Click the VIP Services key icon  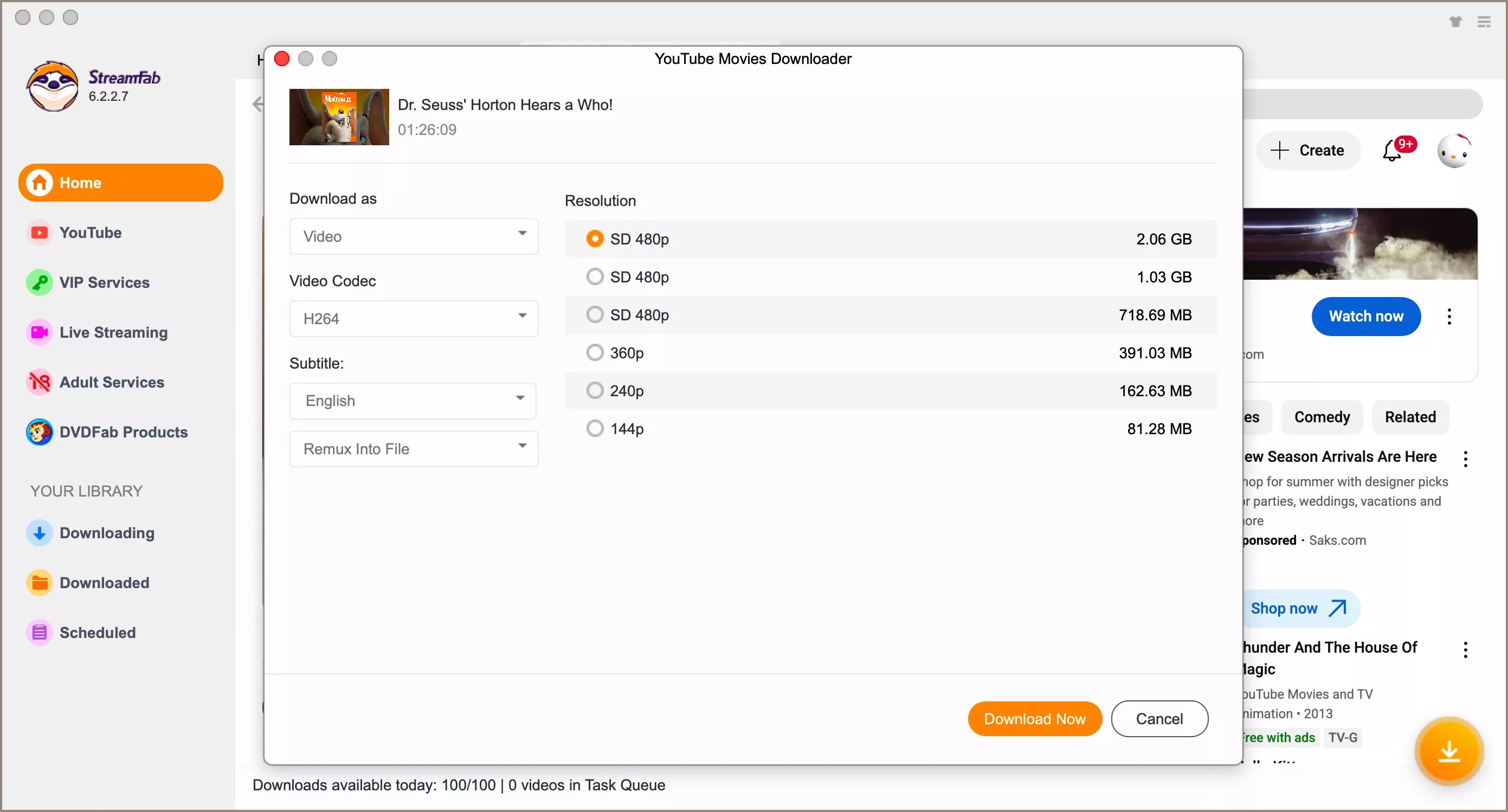point(39,282)
